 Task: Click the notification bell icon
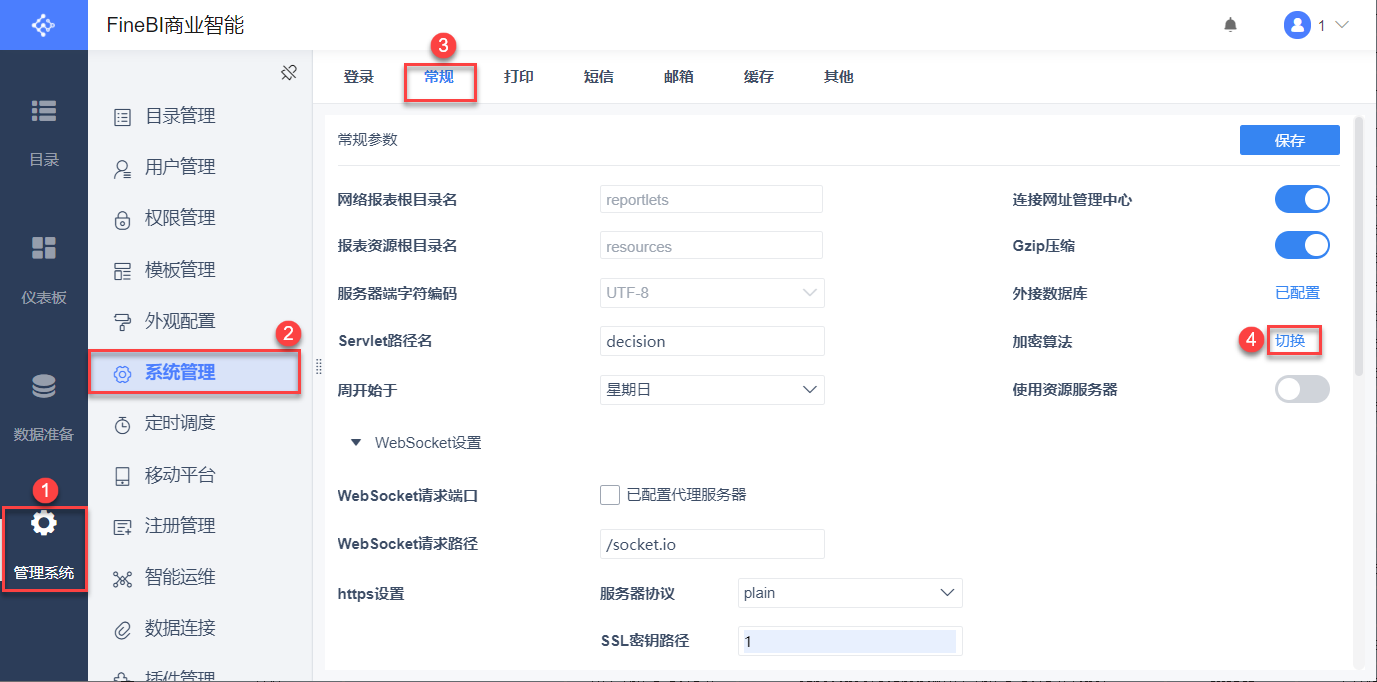1230,24
